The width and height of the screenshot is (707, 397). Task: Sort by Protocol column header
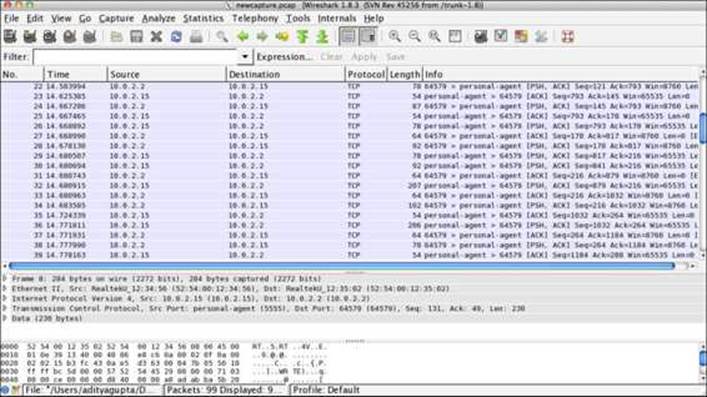click(366, 74)
